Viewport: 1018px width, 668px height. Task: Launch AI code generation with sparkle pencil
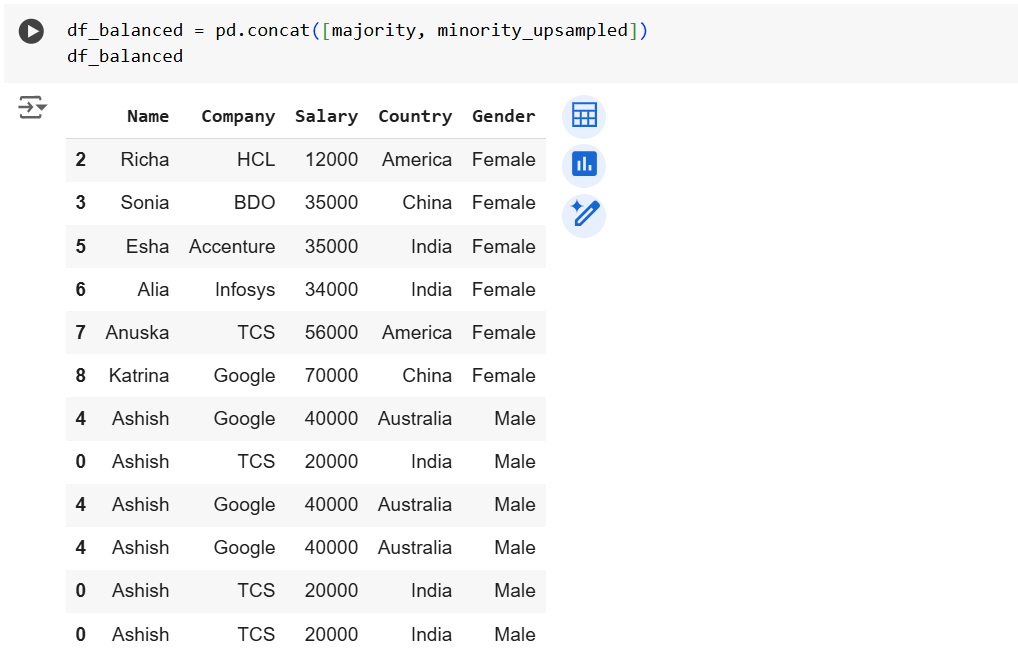coord(583,215)
